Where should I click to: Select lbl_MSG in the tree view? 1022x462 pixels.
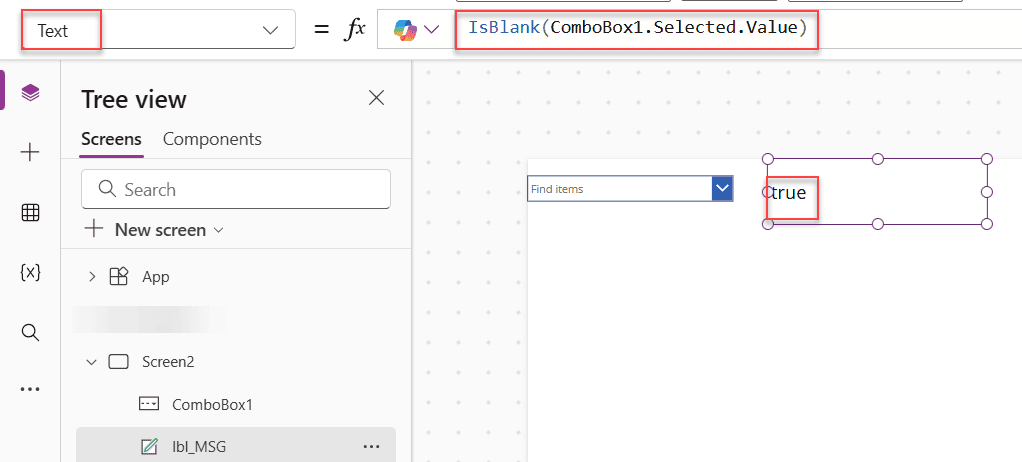pos(199,446)
